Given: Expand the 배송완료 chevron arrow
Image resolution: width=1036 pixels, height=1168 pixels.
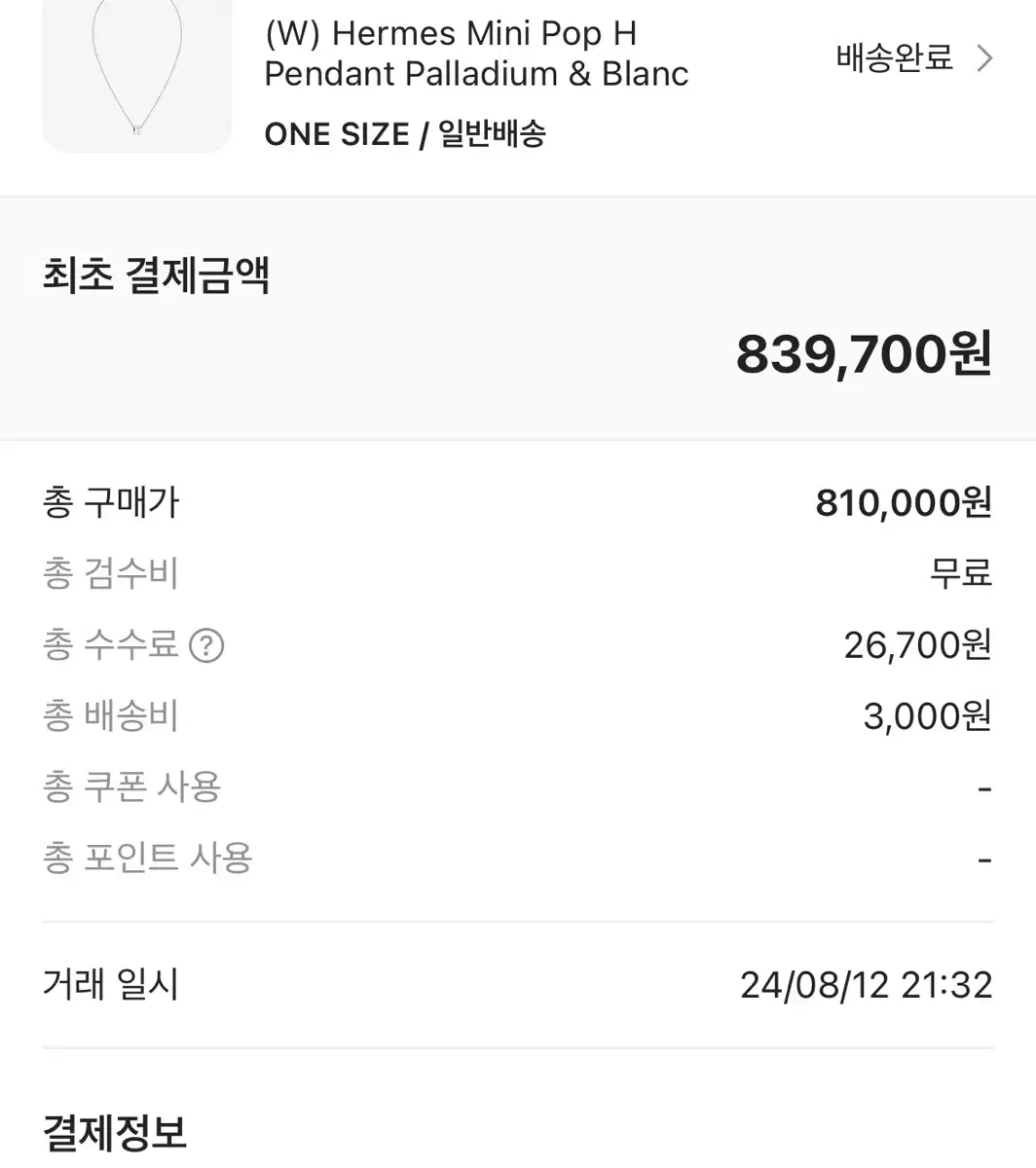Looking at the screenshot, I should [x=984, y=58].
